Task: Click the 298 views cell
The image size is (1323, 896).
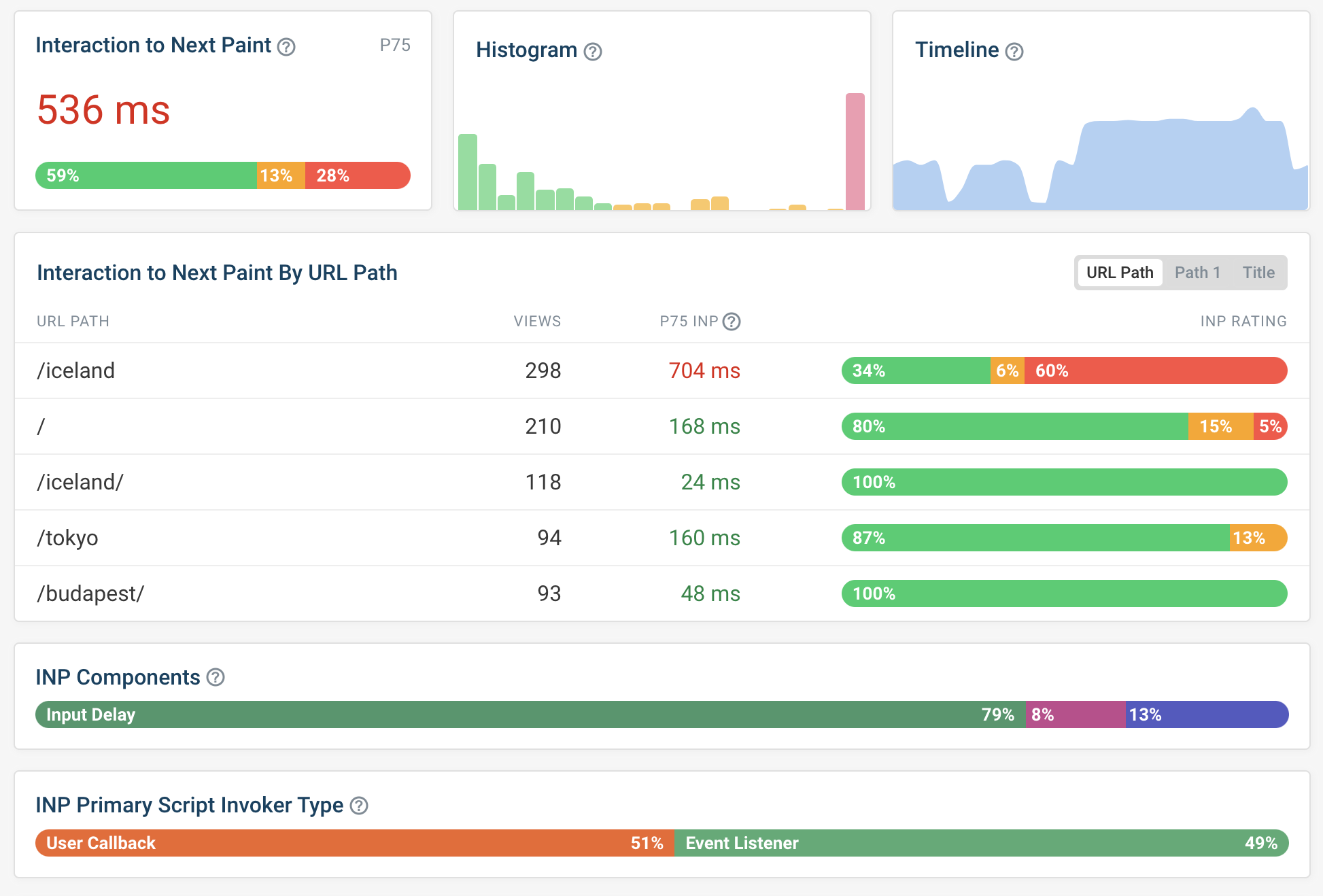Action: pos(543,371)
